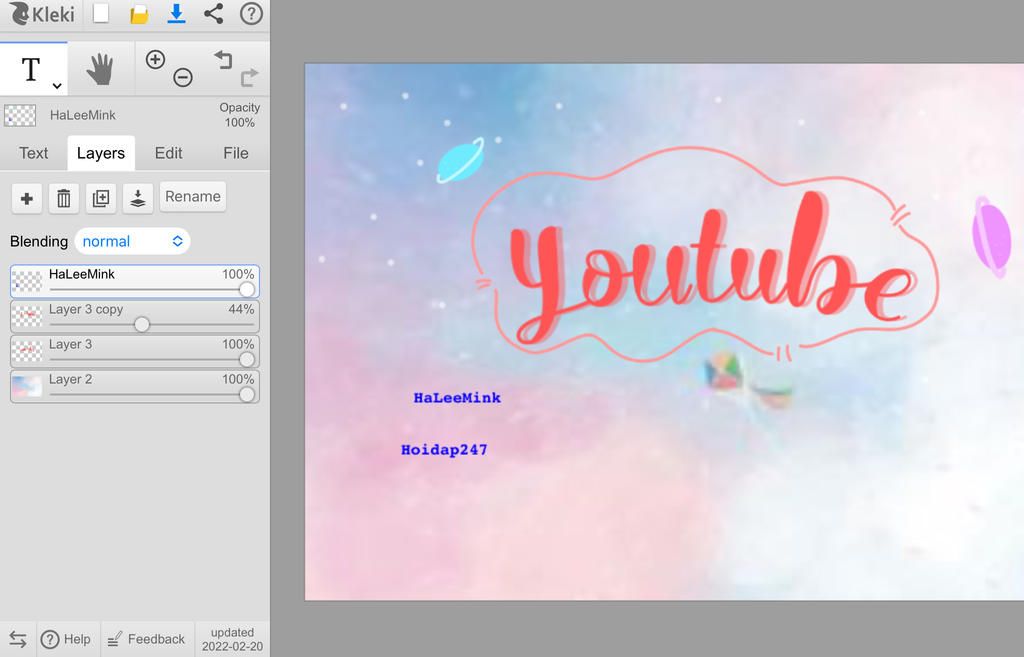Image resolution: width=1024 pixels, height=657 pixels.
Task: Click updated 2022-02-20 note
Action: (x=232, y=639)
